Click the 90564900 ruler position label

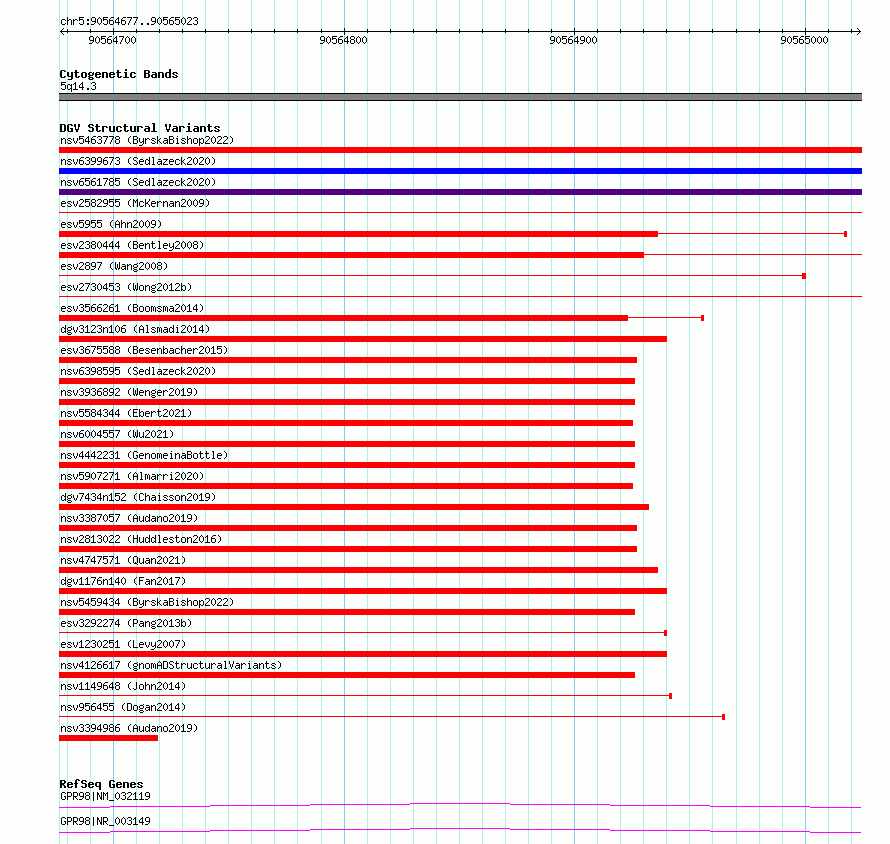tap(573, 40)
